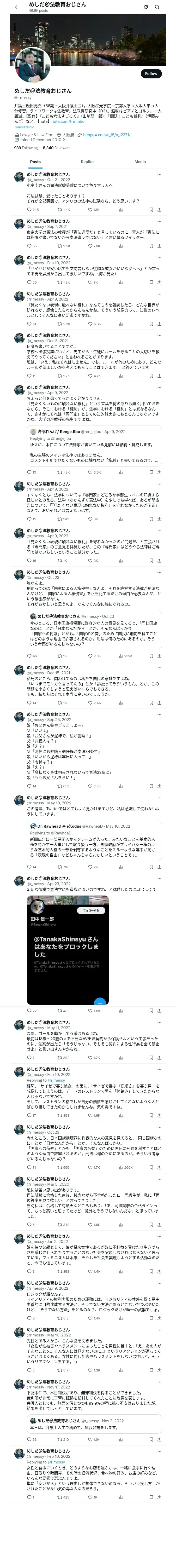View analytics for the 232K-views post

pyautogui.click(x=120, y=656)
